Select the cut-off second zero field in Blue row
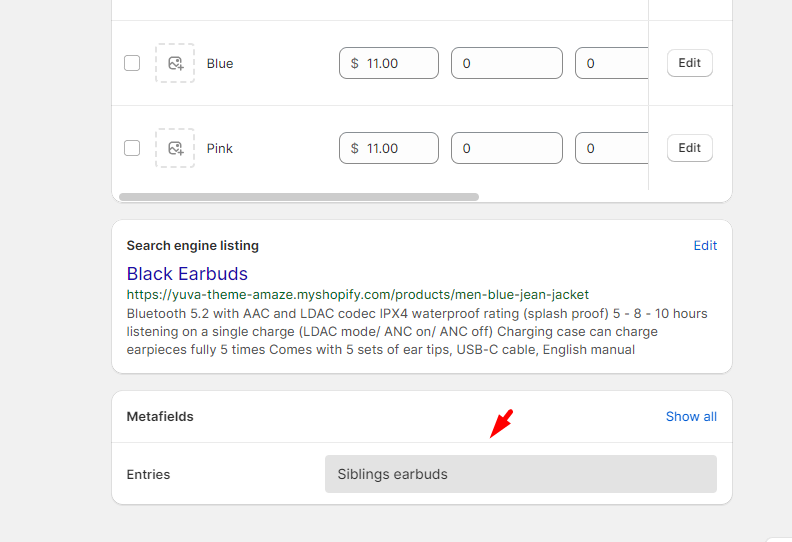The height and width of the screenshot is (542, 792). [612, 63]
